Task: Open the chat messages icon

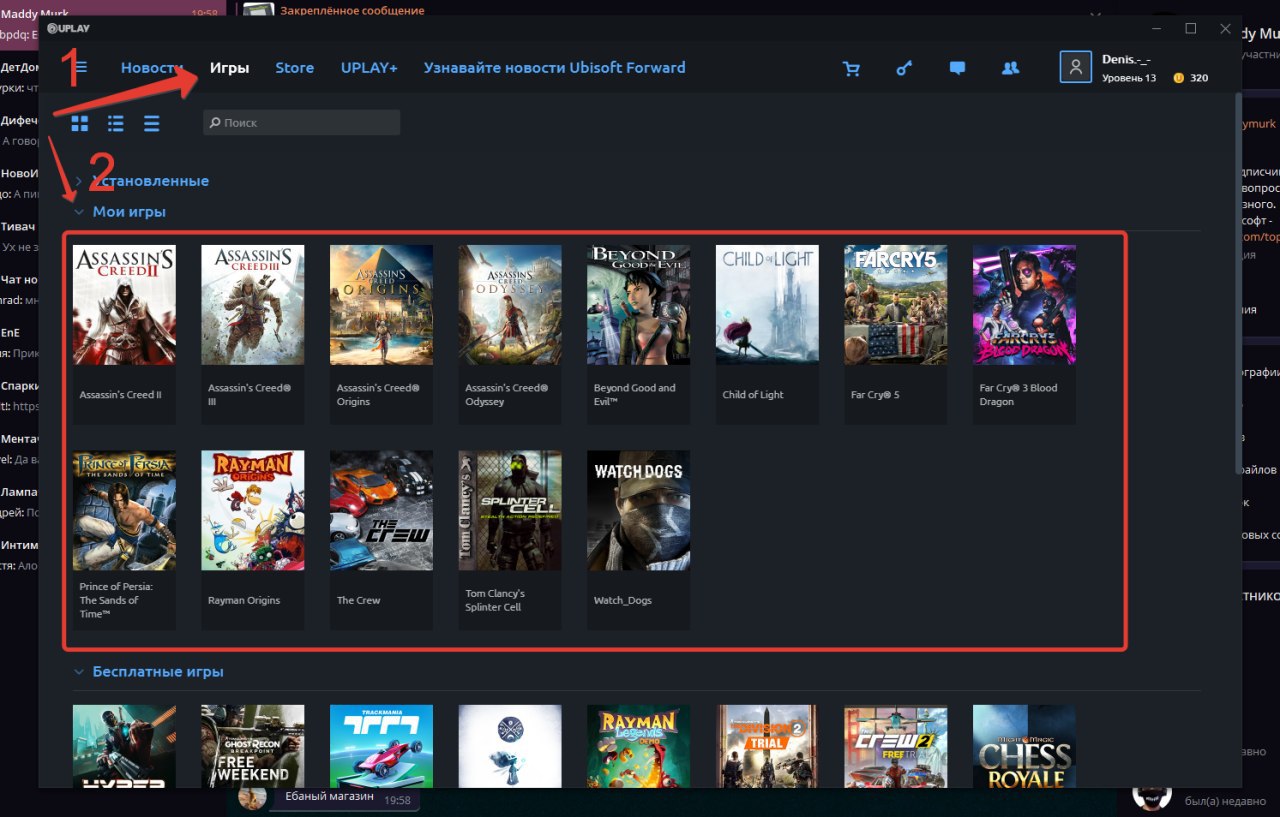Action: coord(957,68)
